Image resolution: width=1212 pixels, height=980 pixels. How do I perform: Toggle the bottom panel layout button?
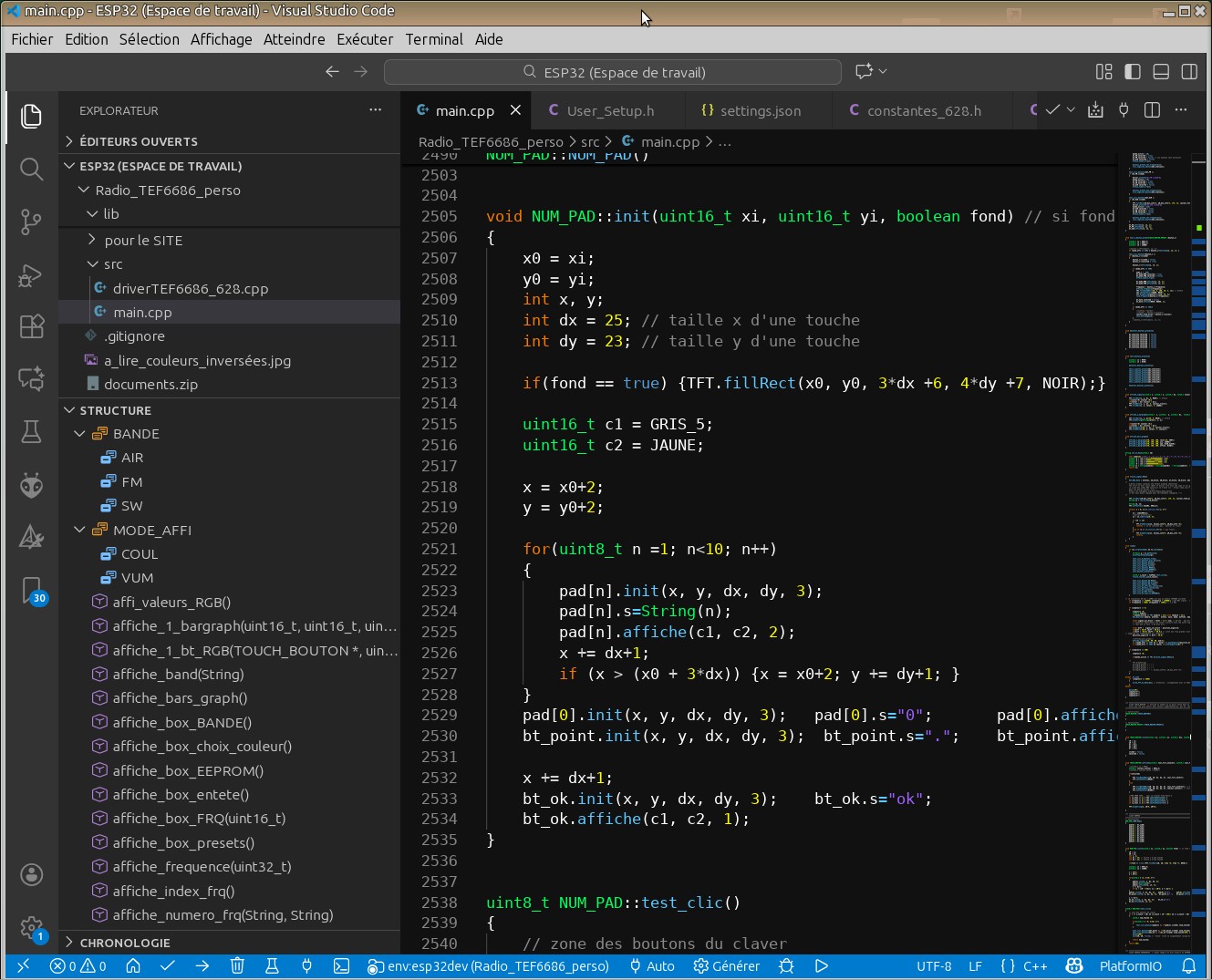tap(1161, 72)
